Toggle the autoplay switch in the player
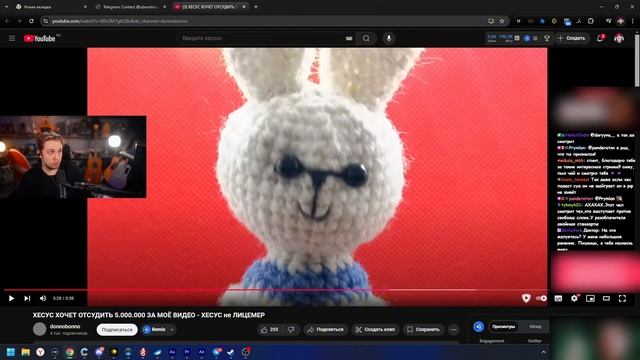The width and height of the screenshot is (640, 360). click(x=542, y=298)
